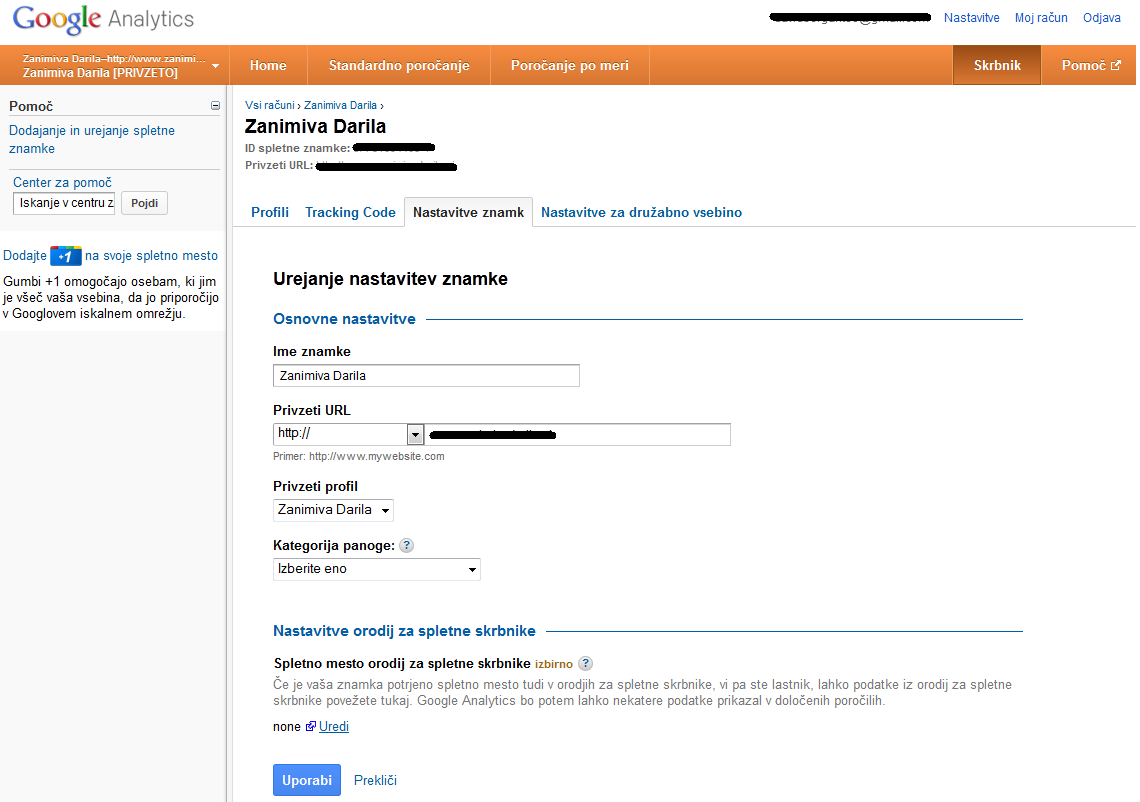Expand the Privzeti profil dropdown
The width and height of the screenshot is (1140, 802).
tap(333, 510)
